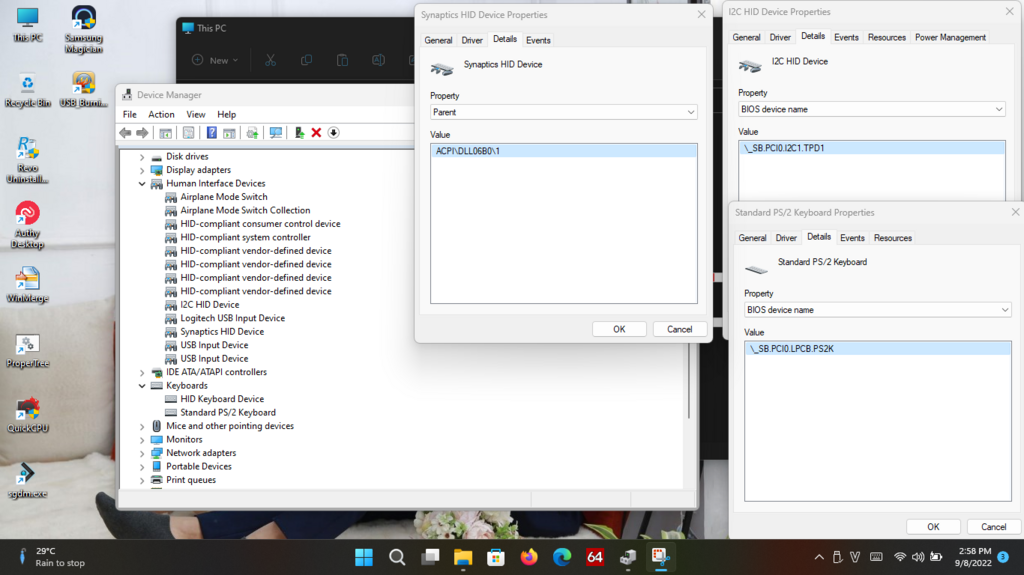Open Firefox from the taskbar
This screenshot has width=1024, height=575.
pos(529,557)
